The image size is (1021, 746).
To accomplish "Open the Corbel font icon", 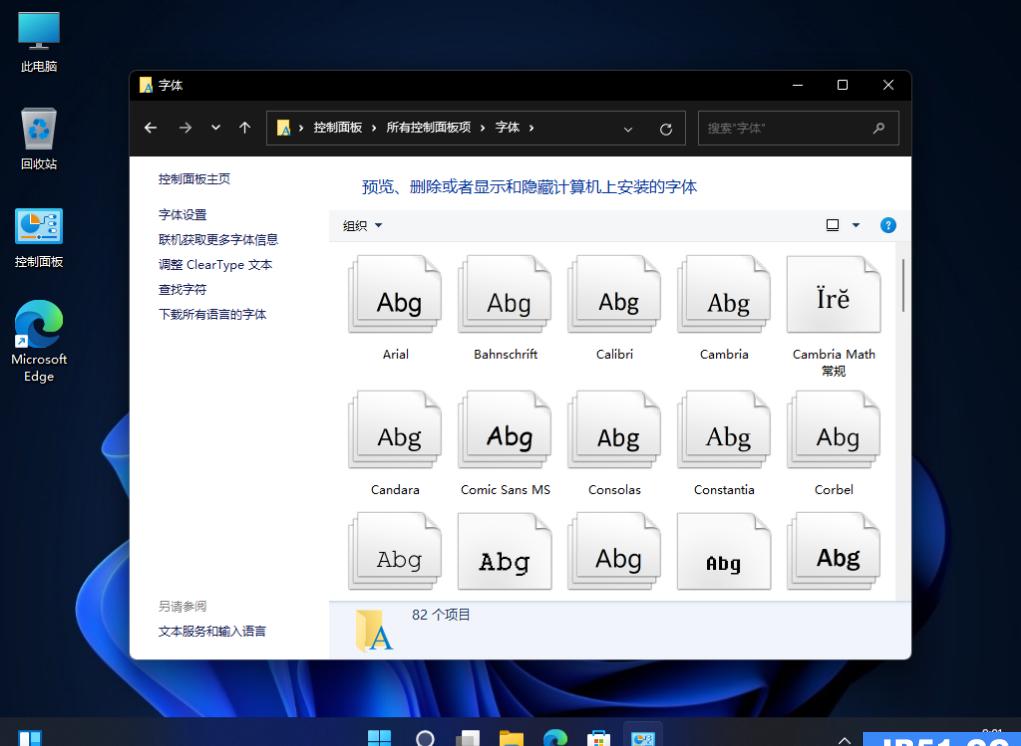I will pos(833,430).
